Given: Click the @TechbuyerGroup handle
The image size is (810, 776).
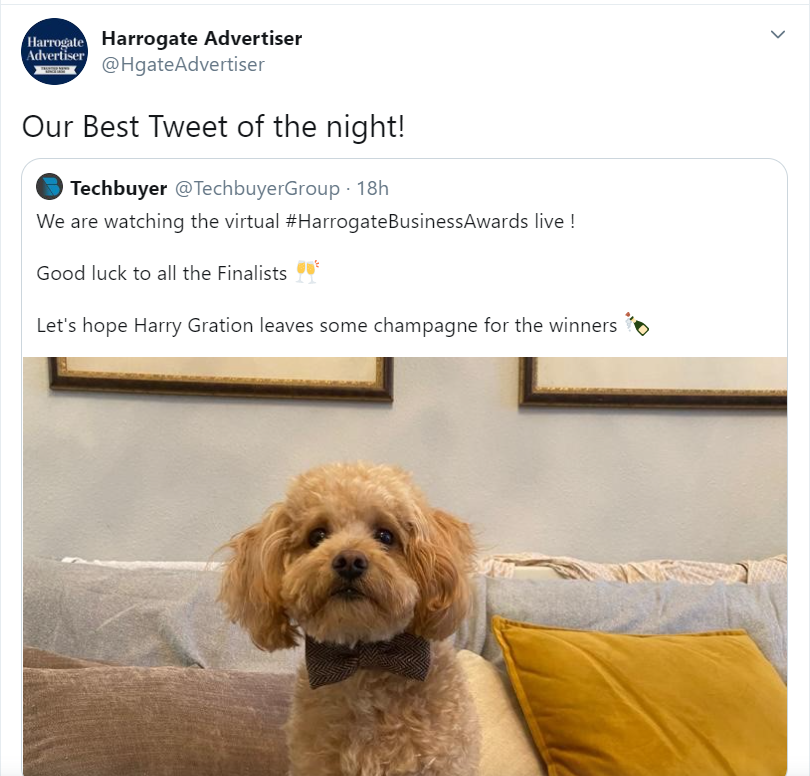Looking at the screenshot, I should point(257,189).
